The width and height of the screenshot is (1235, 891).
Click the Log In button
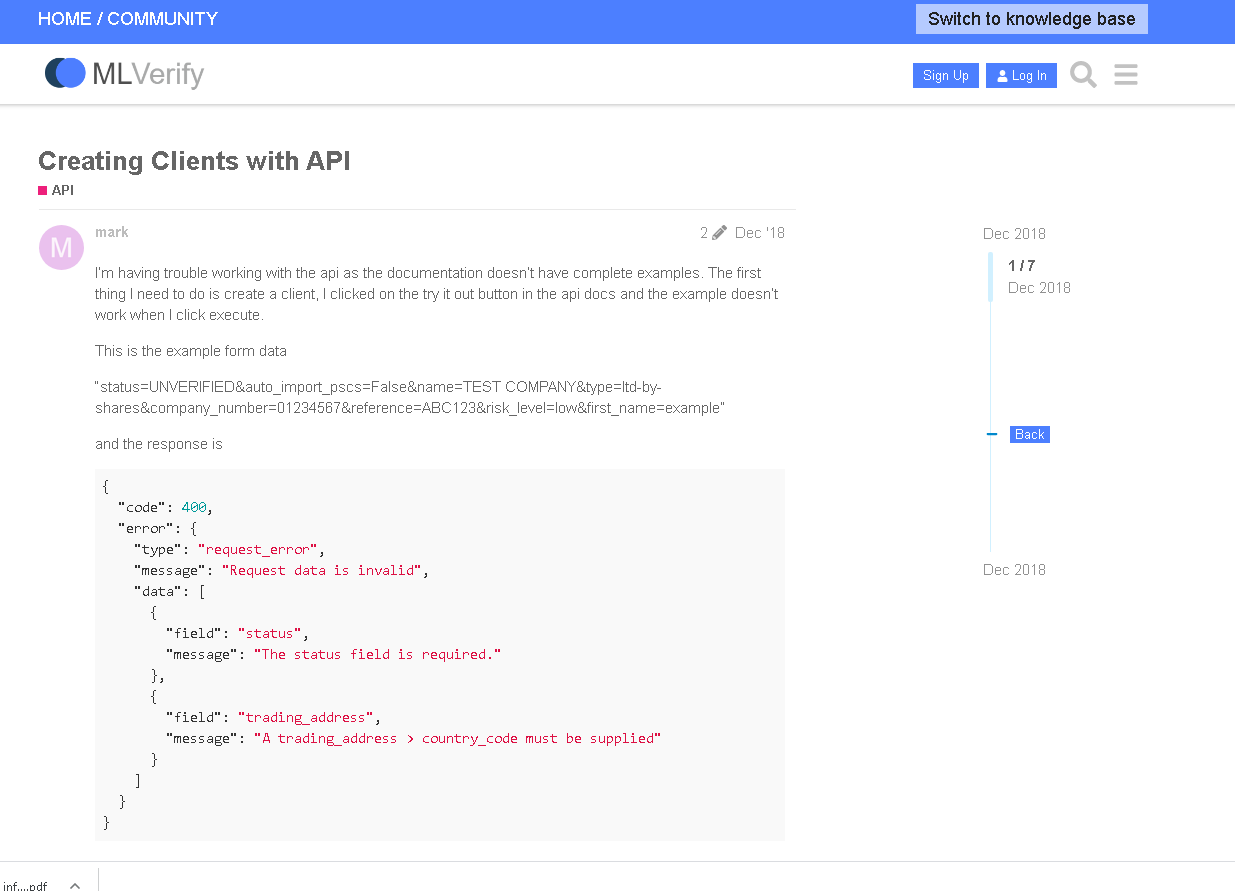[x=1021, y=76]
